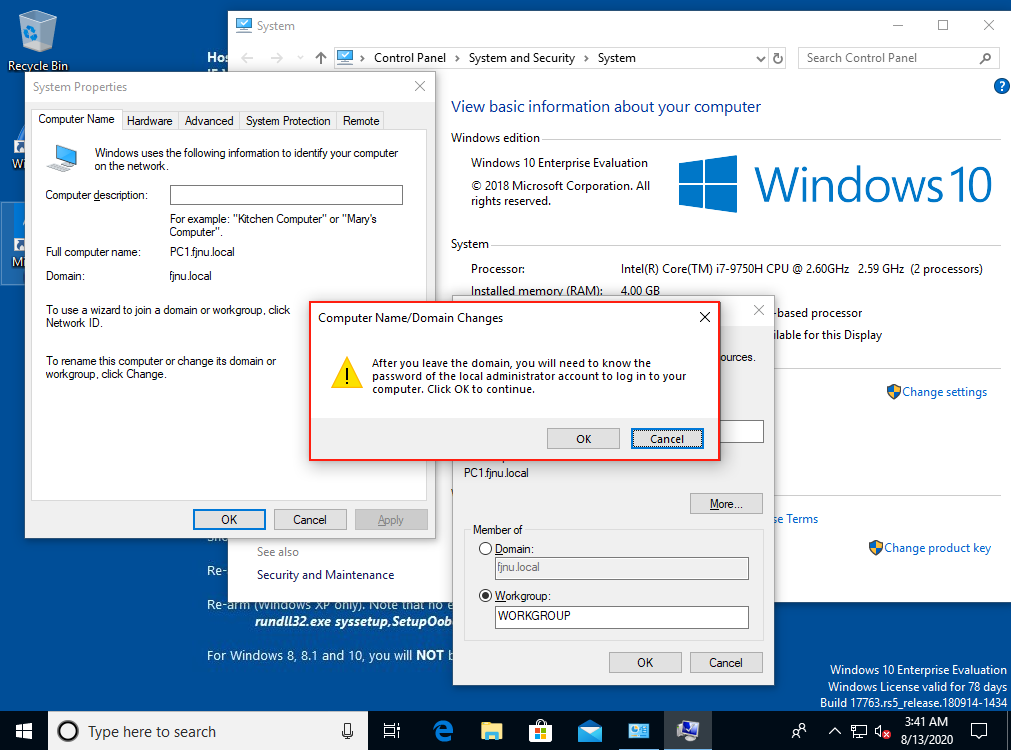The width and height of the screenshot is (1011, 750).
Task: Close the Member of dialog behind the warning
Action: (759, 310)
